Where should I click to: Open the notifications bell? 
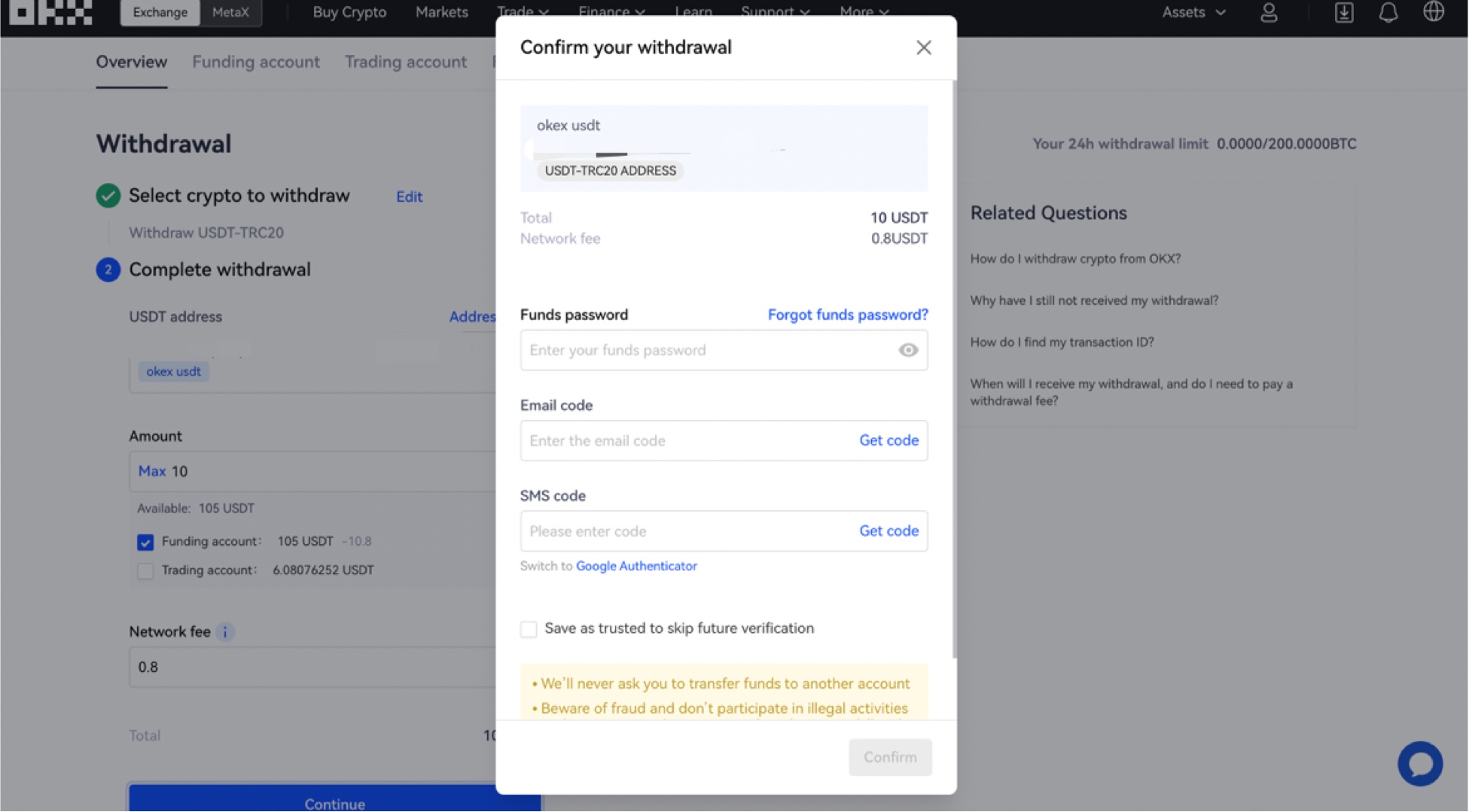coord(1388,12)
